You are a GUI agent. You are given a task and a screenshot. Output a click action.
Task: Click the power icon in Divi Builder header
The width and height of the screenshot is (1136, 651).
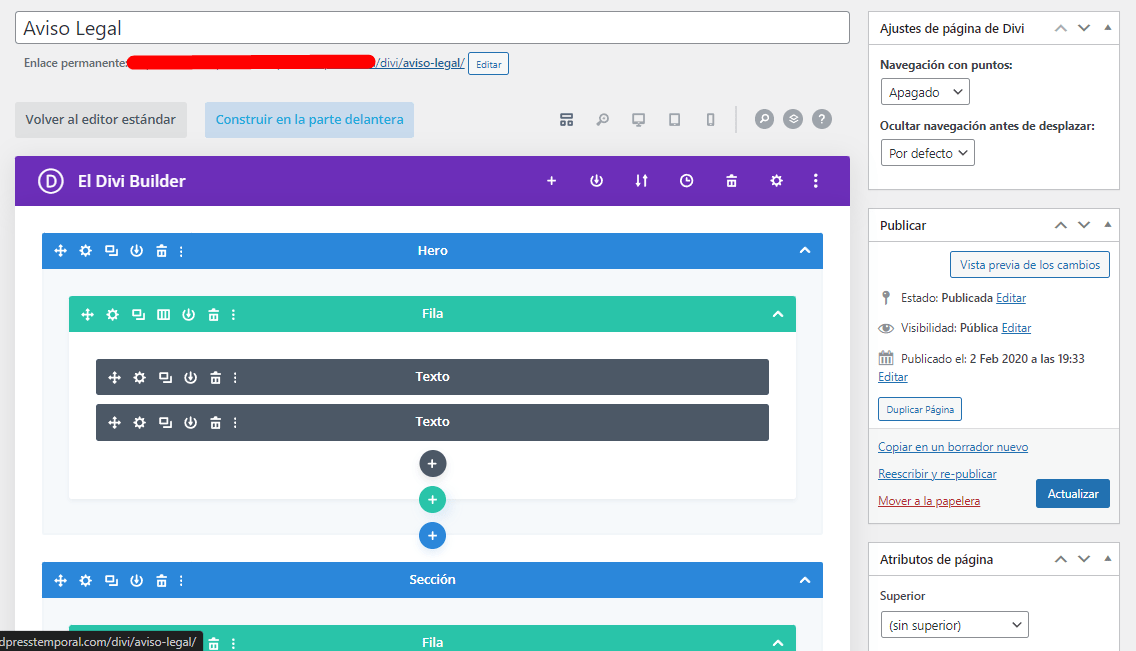point(596,181)
